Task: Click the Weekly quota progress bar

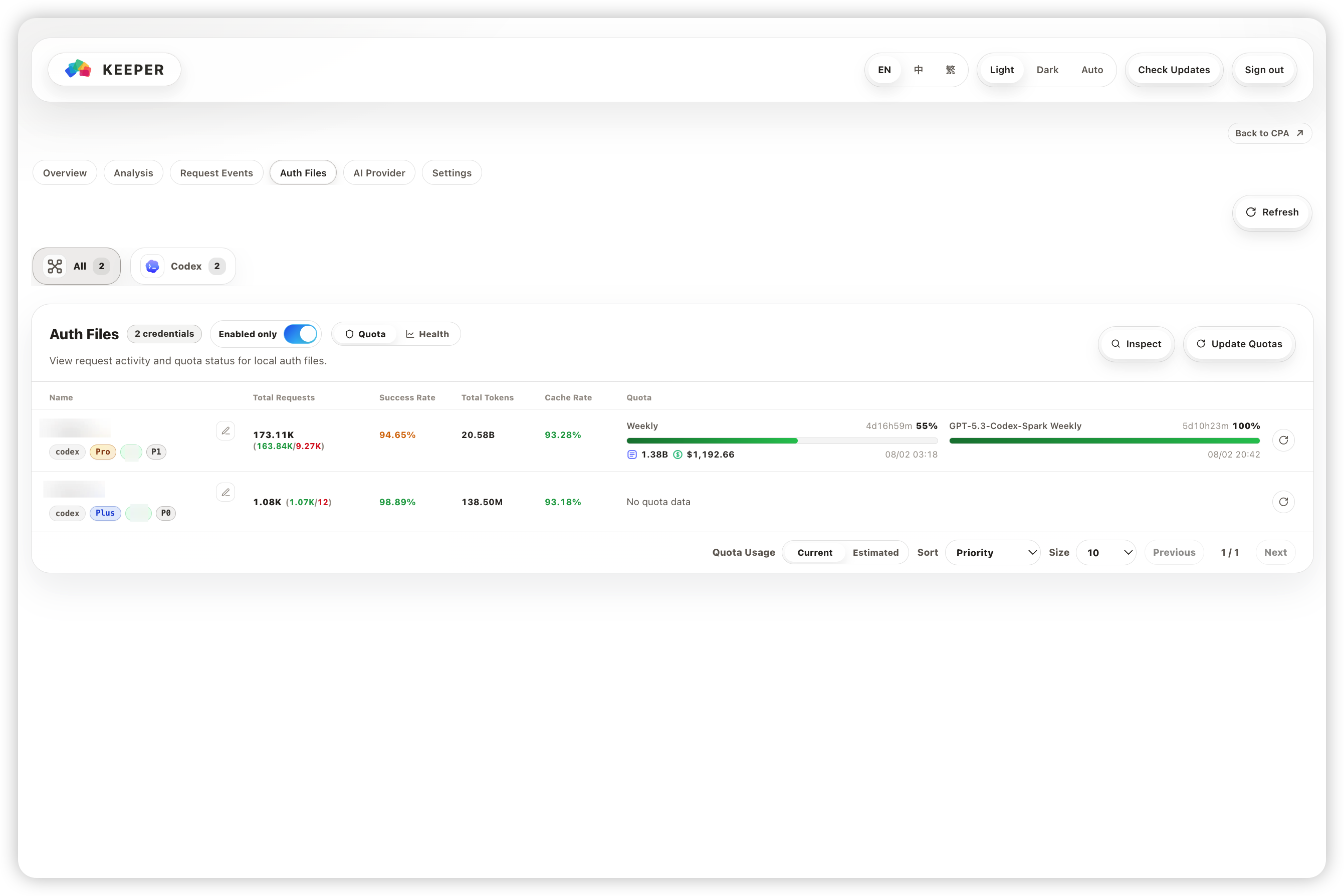Action: pos(782,440)
